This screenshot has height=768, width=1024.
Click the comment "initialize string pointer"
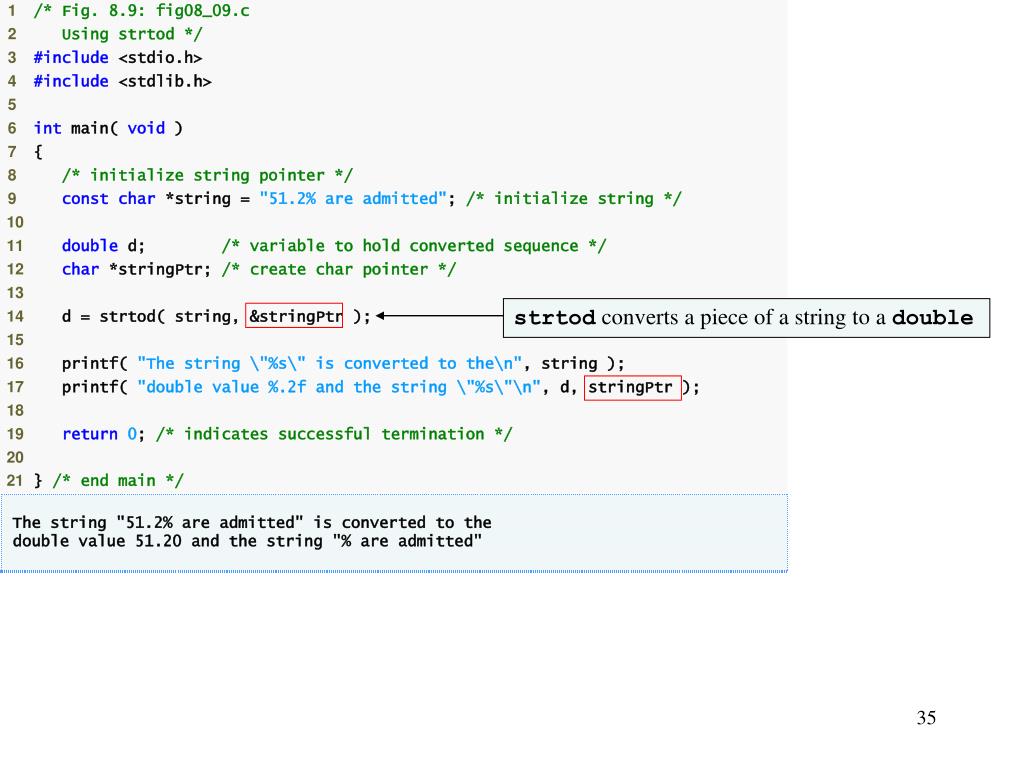[207, 175]
